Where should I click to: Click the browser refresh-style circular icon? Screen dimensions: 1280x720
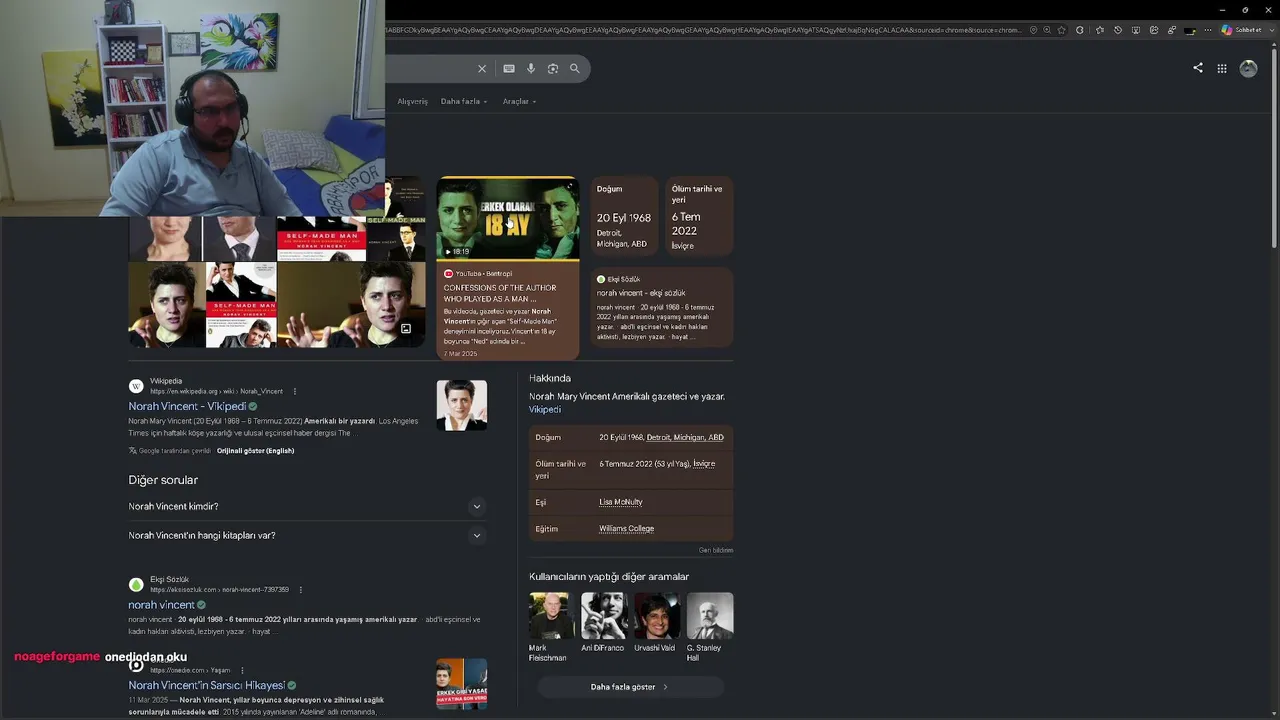click(x=1079, y=30)
